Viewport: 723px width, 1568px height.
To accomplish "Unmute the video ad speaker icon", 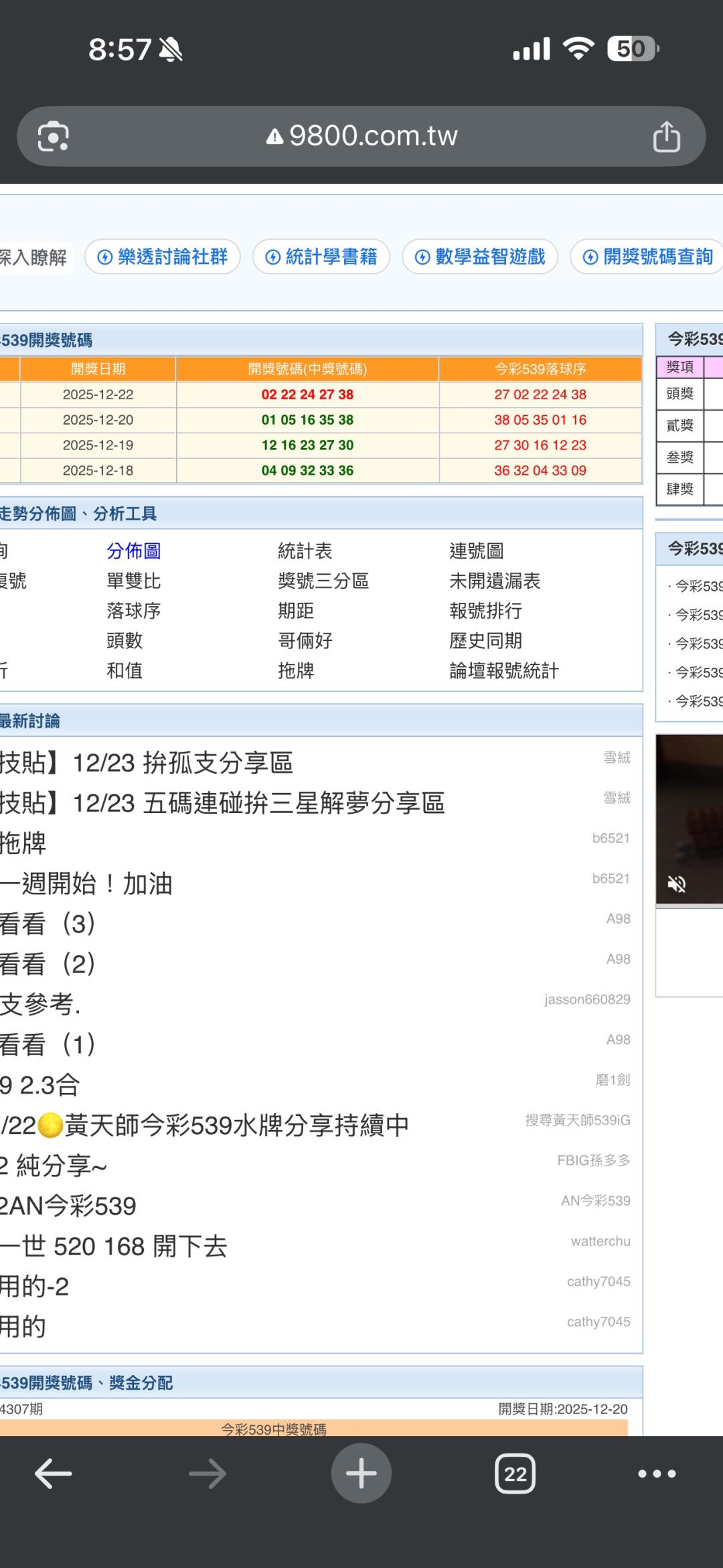I will tap(677, 884).
